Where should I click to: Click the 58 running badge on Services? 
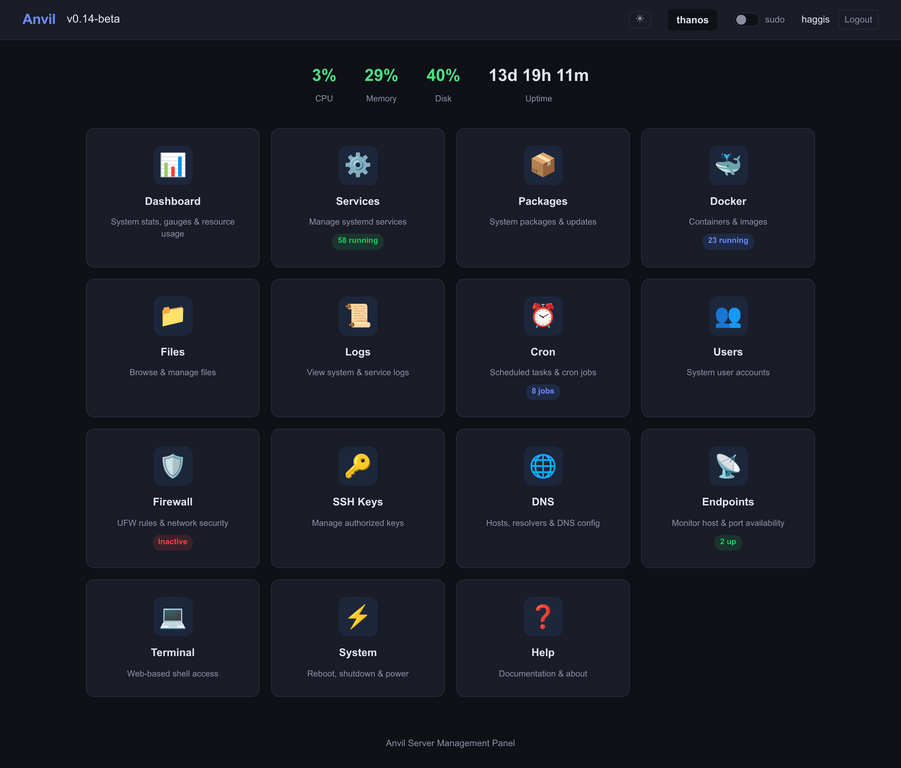[357, 241]
